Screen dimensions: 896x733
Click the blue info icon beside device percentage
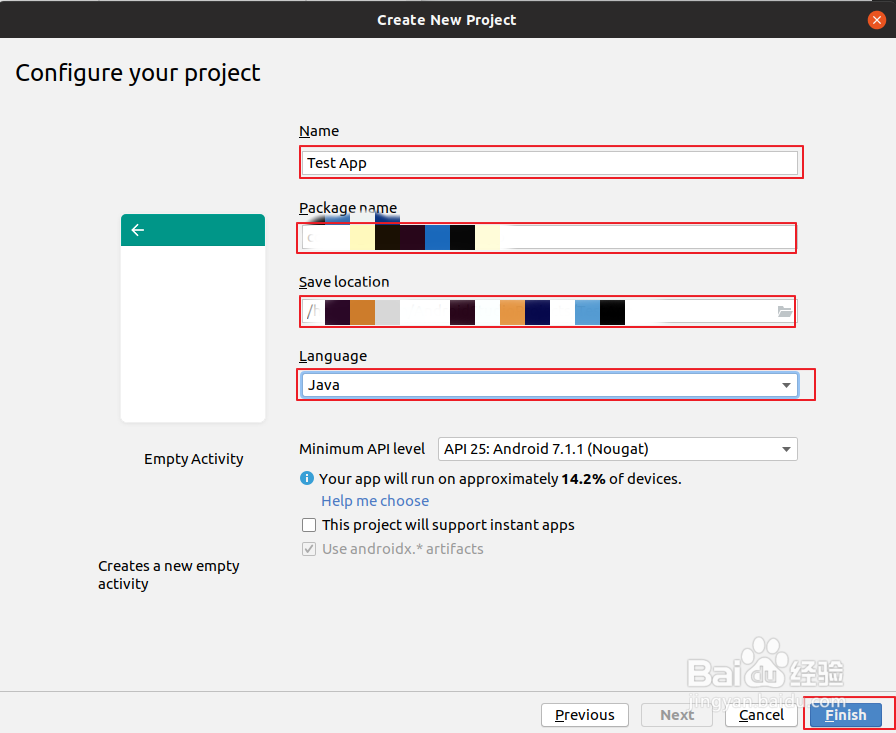[x=308, y=479]
